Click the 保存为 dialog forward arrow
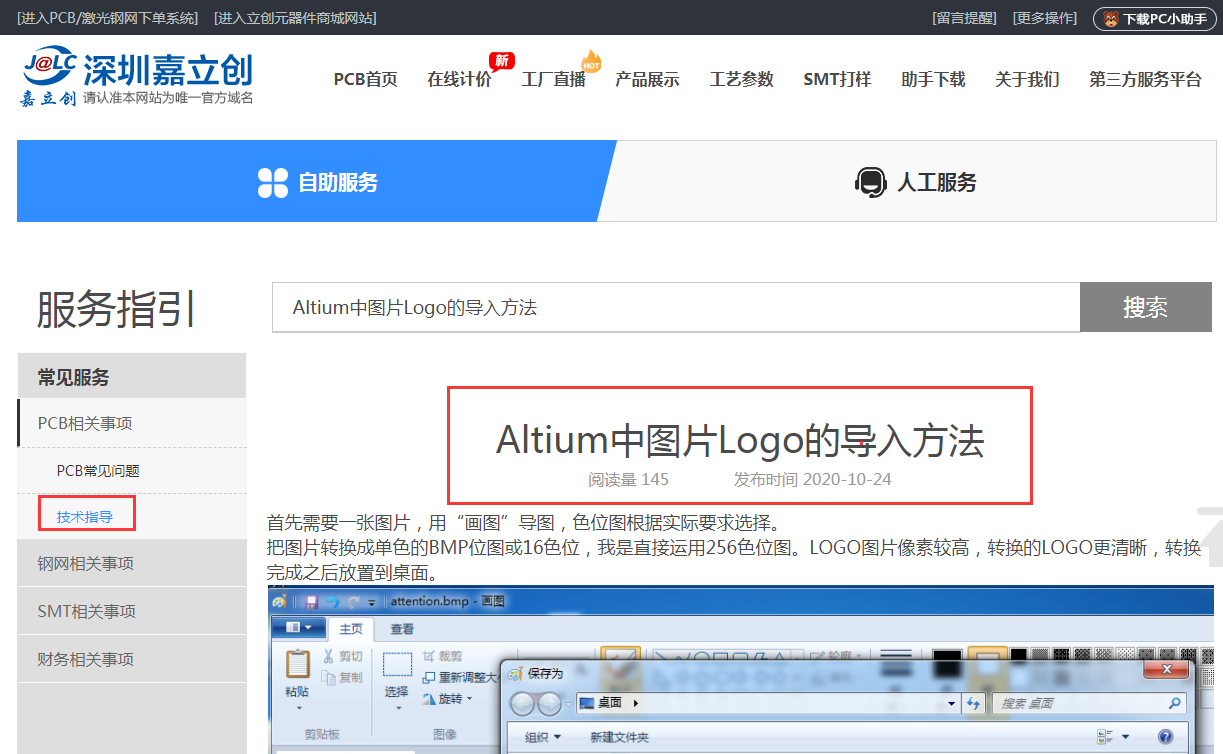 point(551,704)
